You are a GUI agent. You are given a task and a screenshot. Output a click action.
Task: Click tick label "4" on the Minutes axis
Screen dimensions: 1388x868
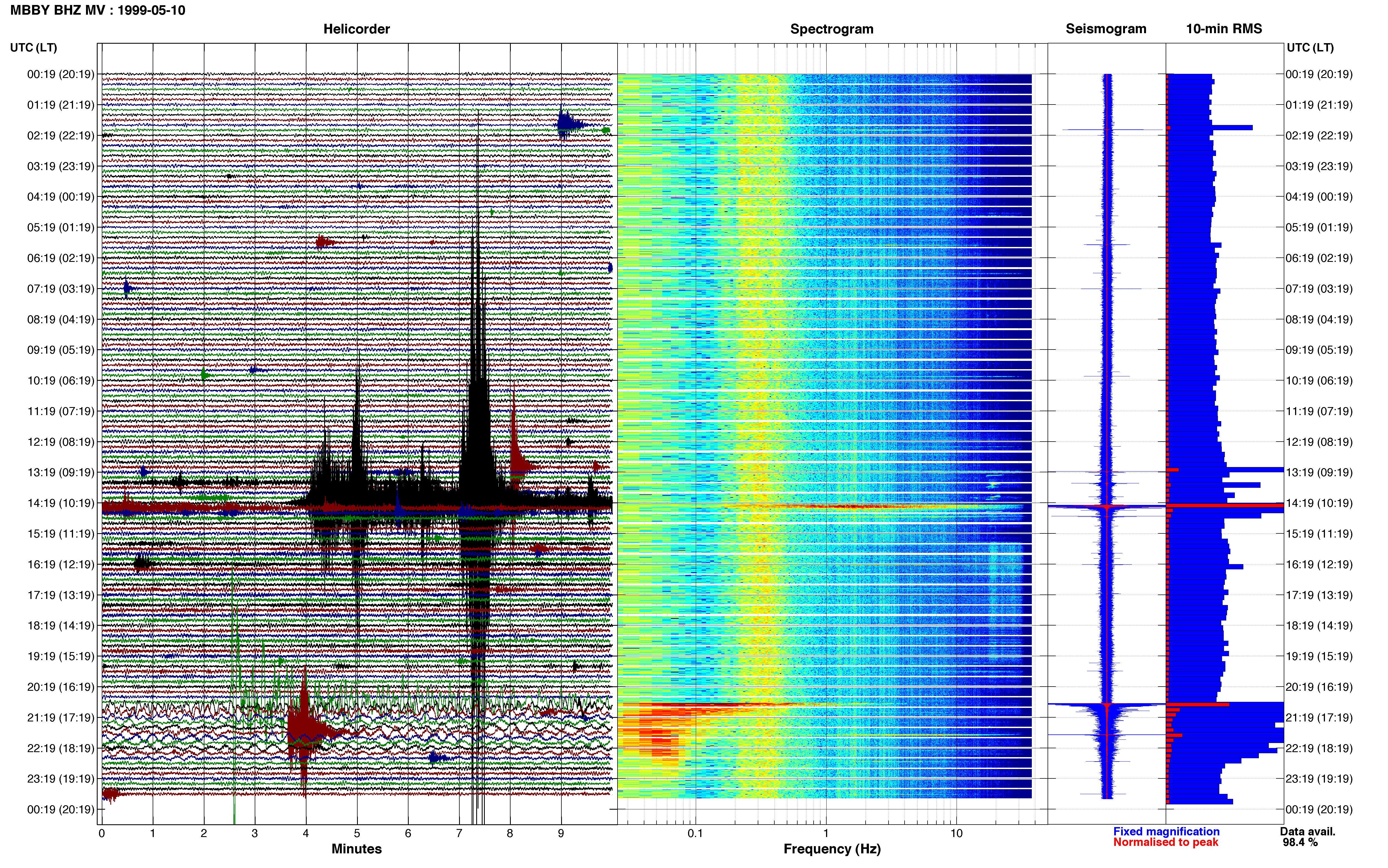(306, 833)
